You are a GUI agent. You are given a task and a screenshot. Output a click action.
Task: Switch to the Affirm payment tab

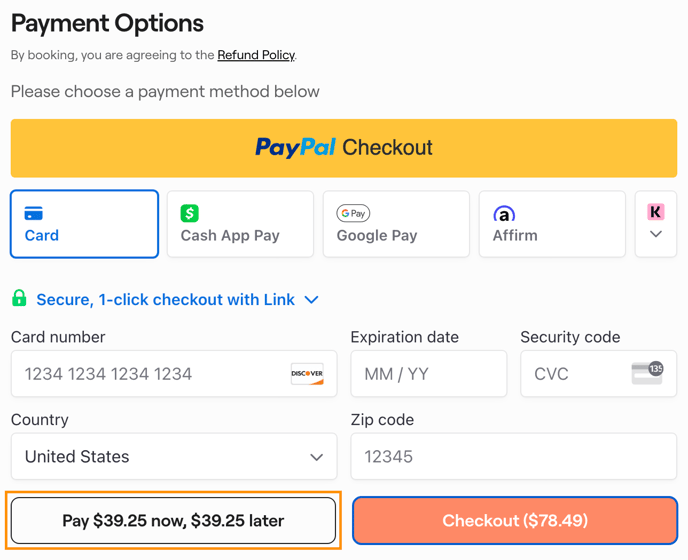point(552,224)
